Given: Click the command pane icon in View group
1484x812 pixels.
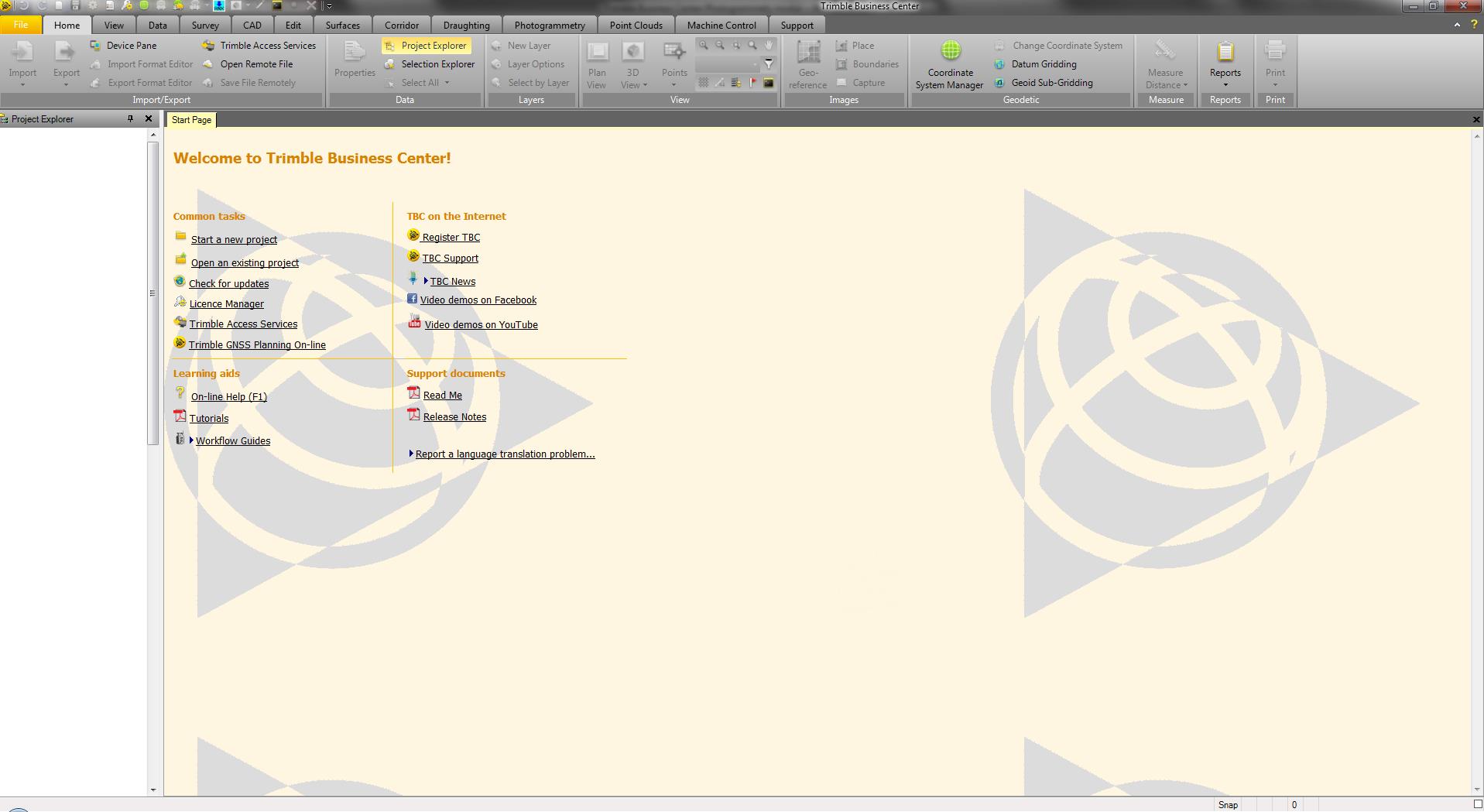Looking at the screenshot, I should pos(769,82).
